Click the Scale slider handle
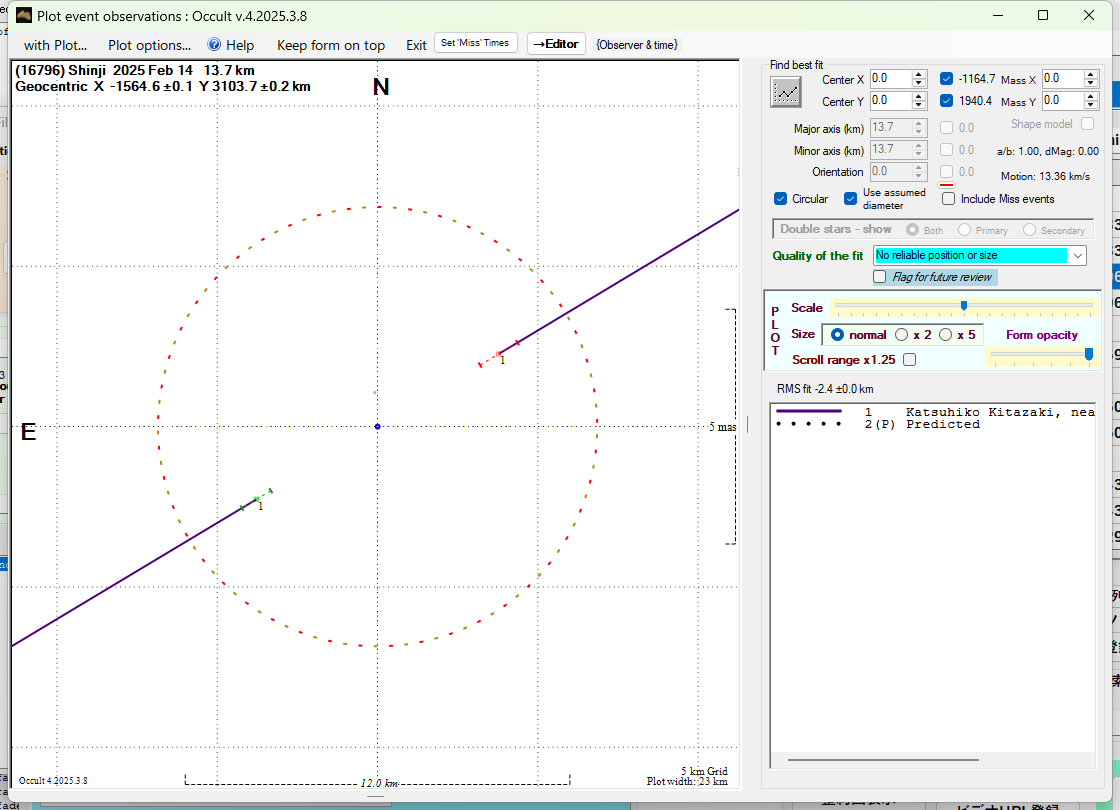 click(963, 306)
